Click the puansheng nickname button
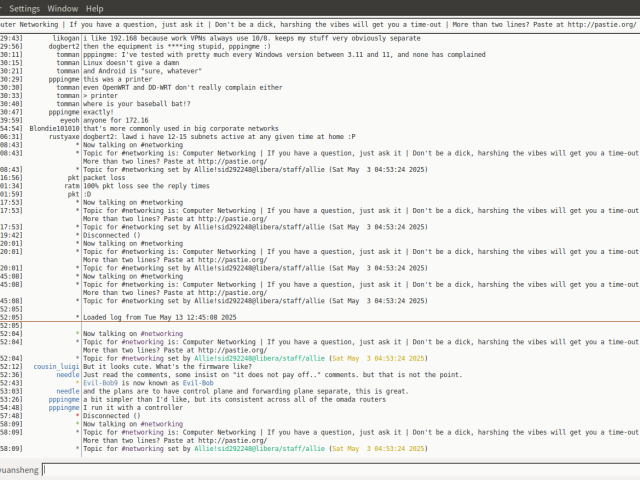Viewport: 640px width, 480px height. pos(19,469)
